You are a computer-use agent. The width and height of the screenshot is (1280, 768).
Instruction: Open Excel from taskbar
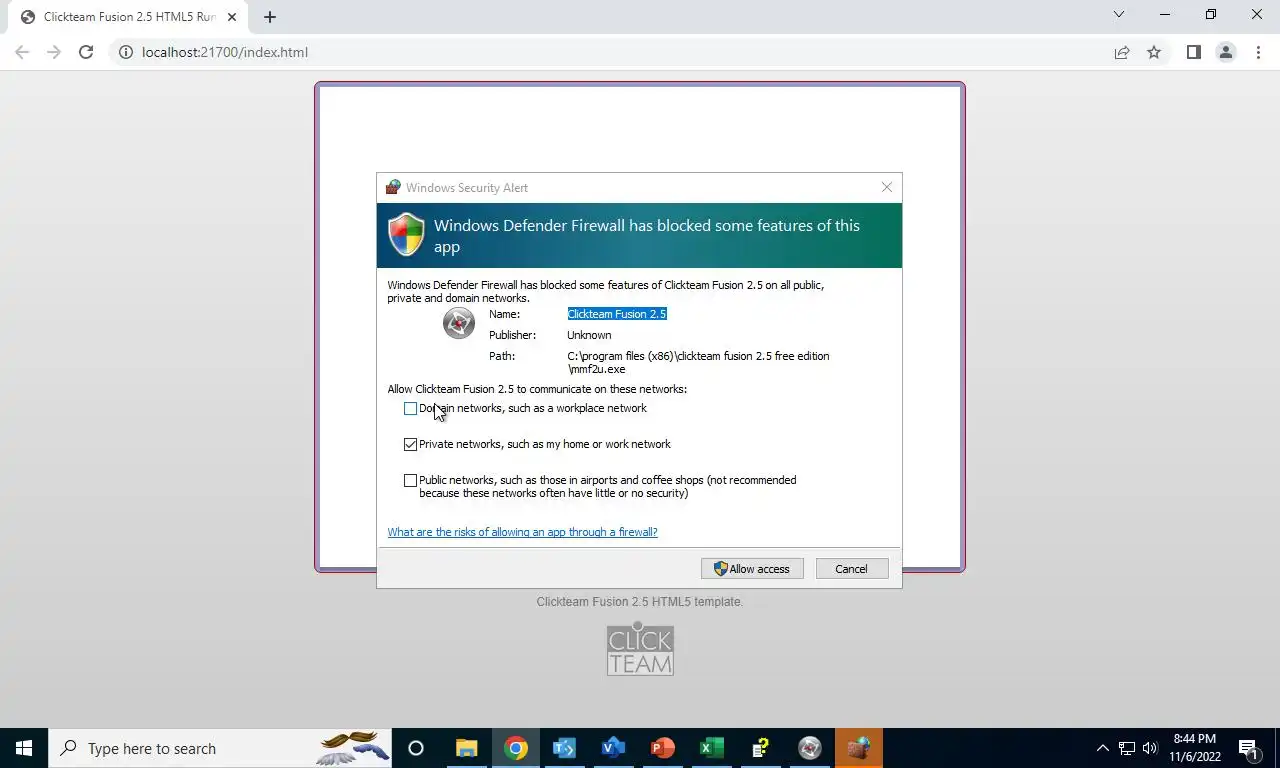711,748
